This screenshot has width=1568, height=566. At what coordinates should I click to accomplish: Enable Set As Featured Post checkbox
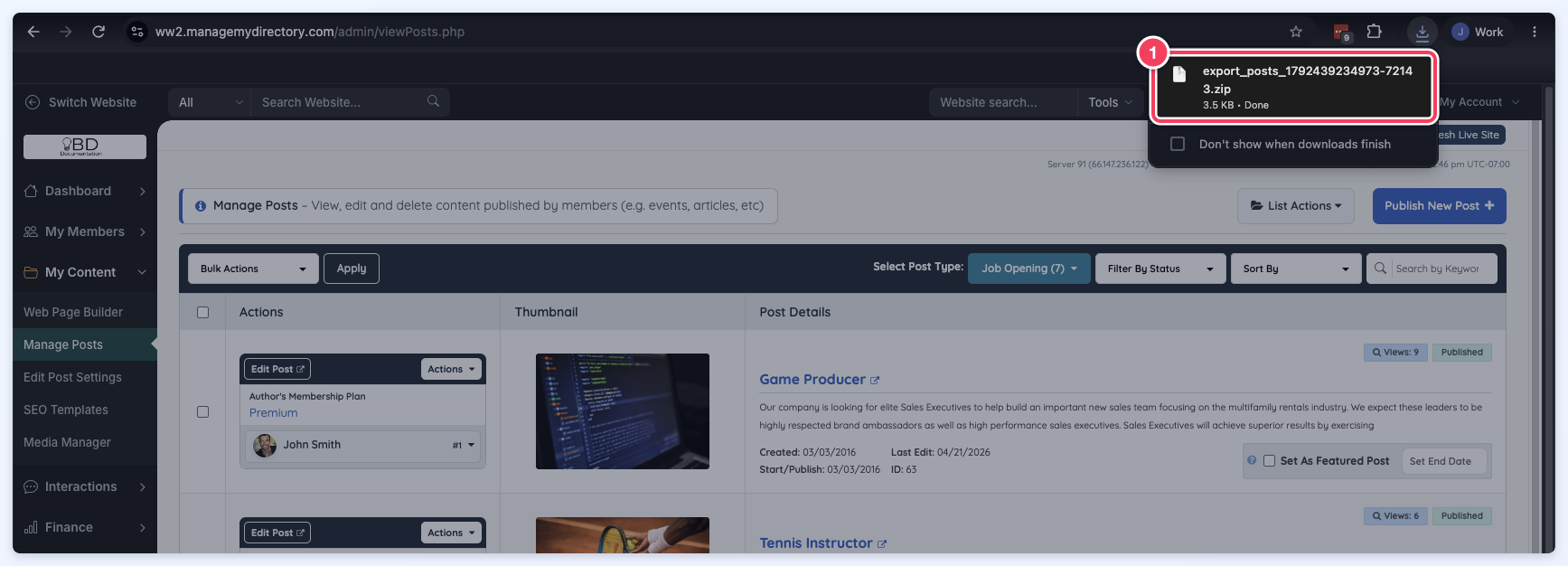tap(1269, 461)
